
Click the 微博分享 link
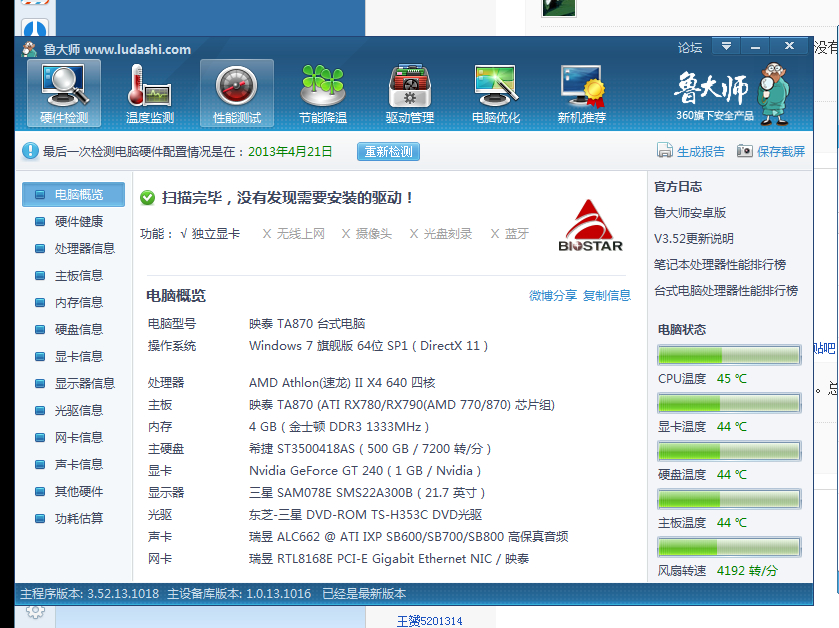pos(553,295)
